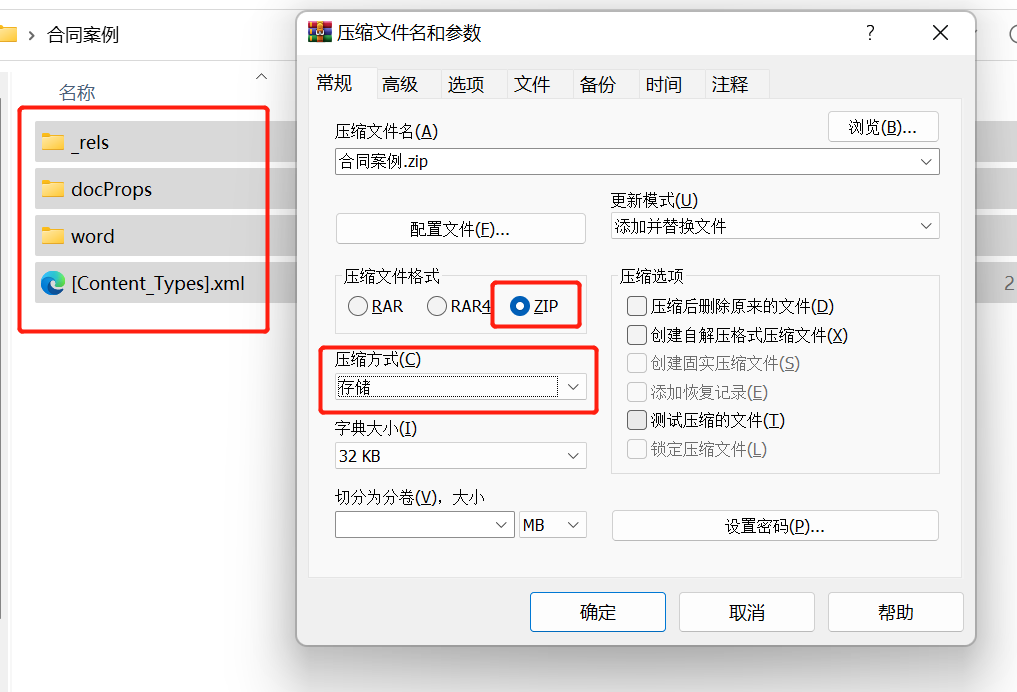Select the word folder icon
Image resolution: width=1017 pixels, height=692 pixels.
(x=53, y=235)
